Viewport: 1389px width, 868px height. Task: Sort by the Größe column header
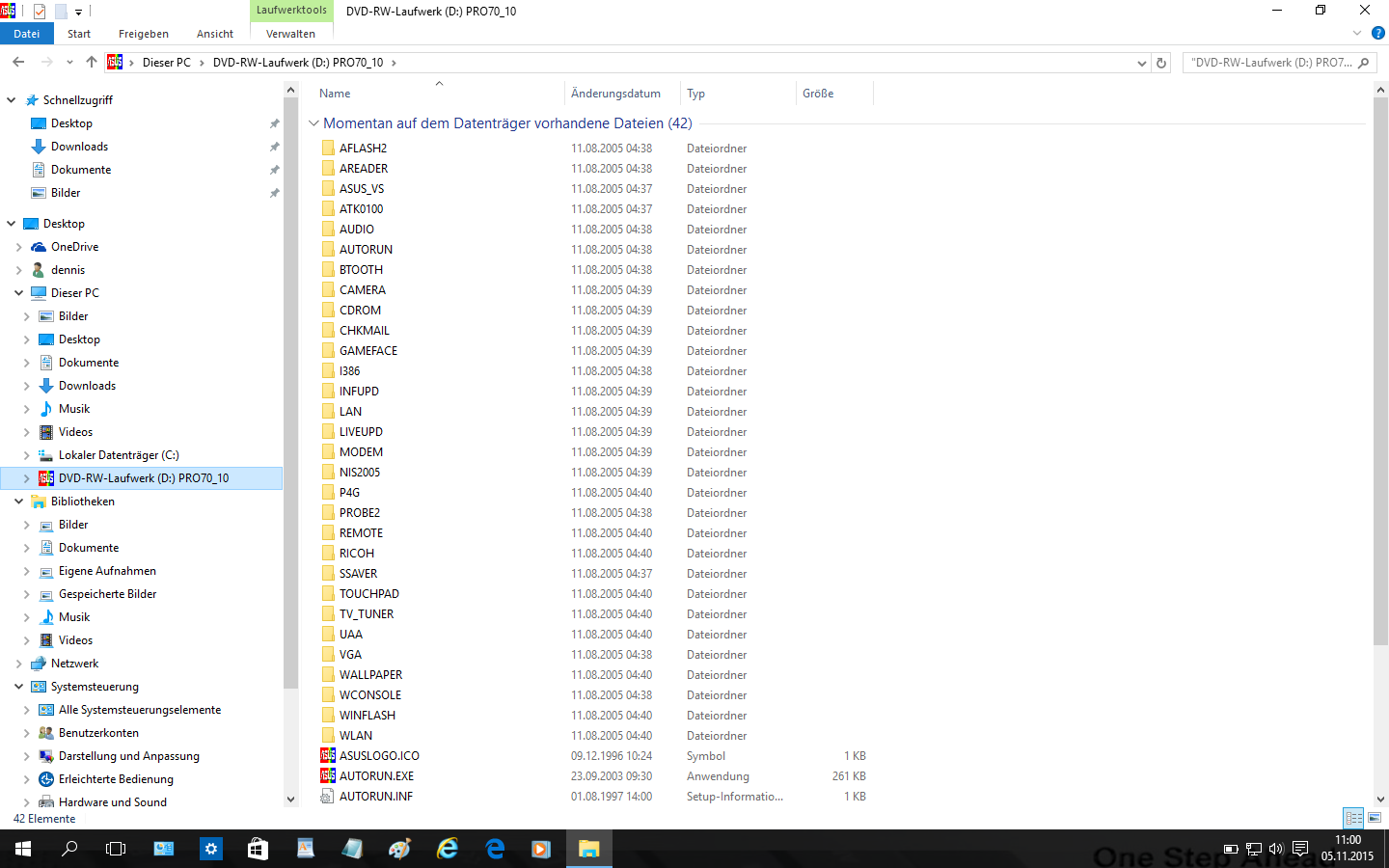pyautogui.click(x=835, y=94)
